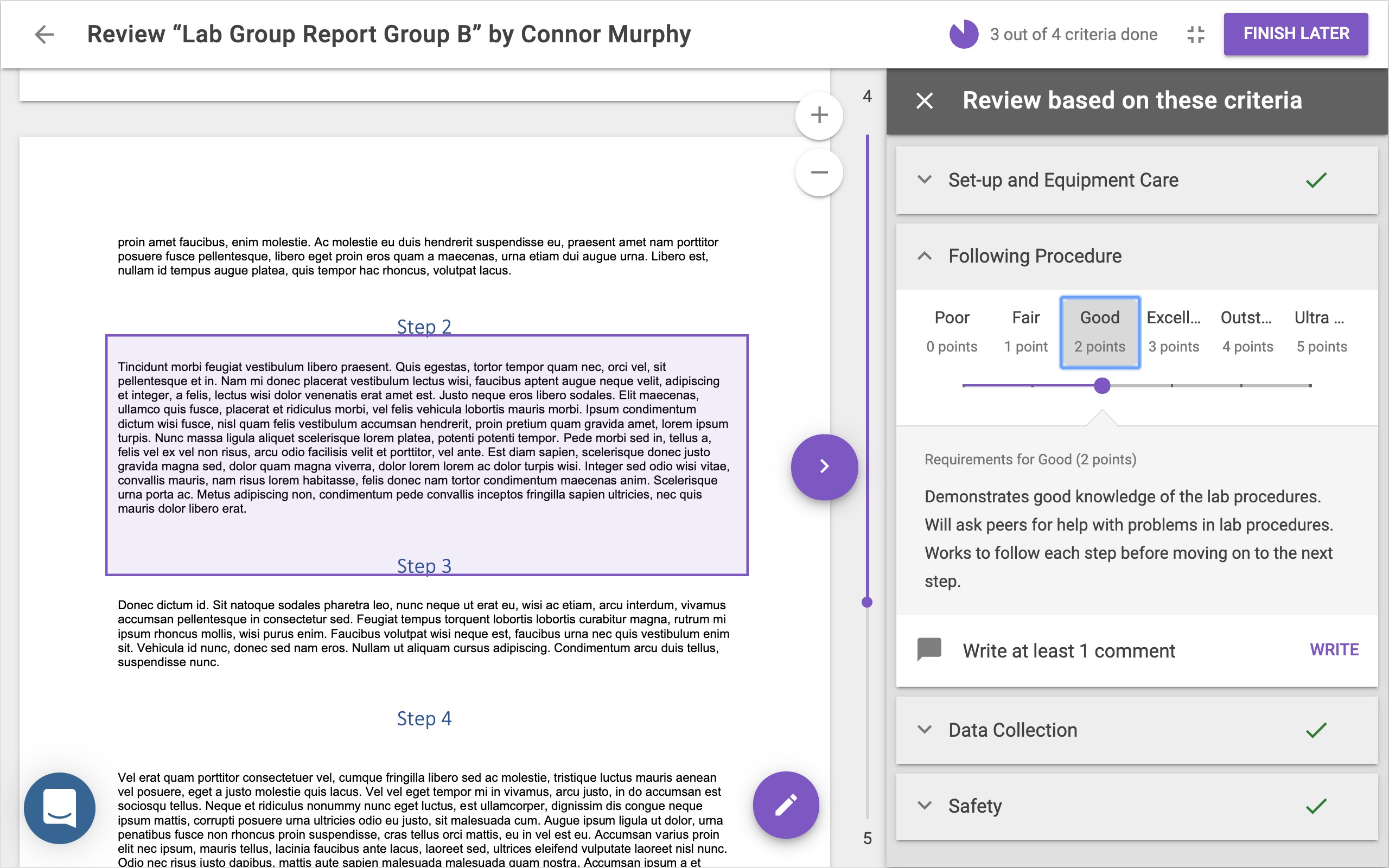Open the pencil edit floating button
The width and height of the screenshot is (1389, 868).
tap(786, 805)
